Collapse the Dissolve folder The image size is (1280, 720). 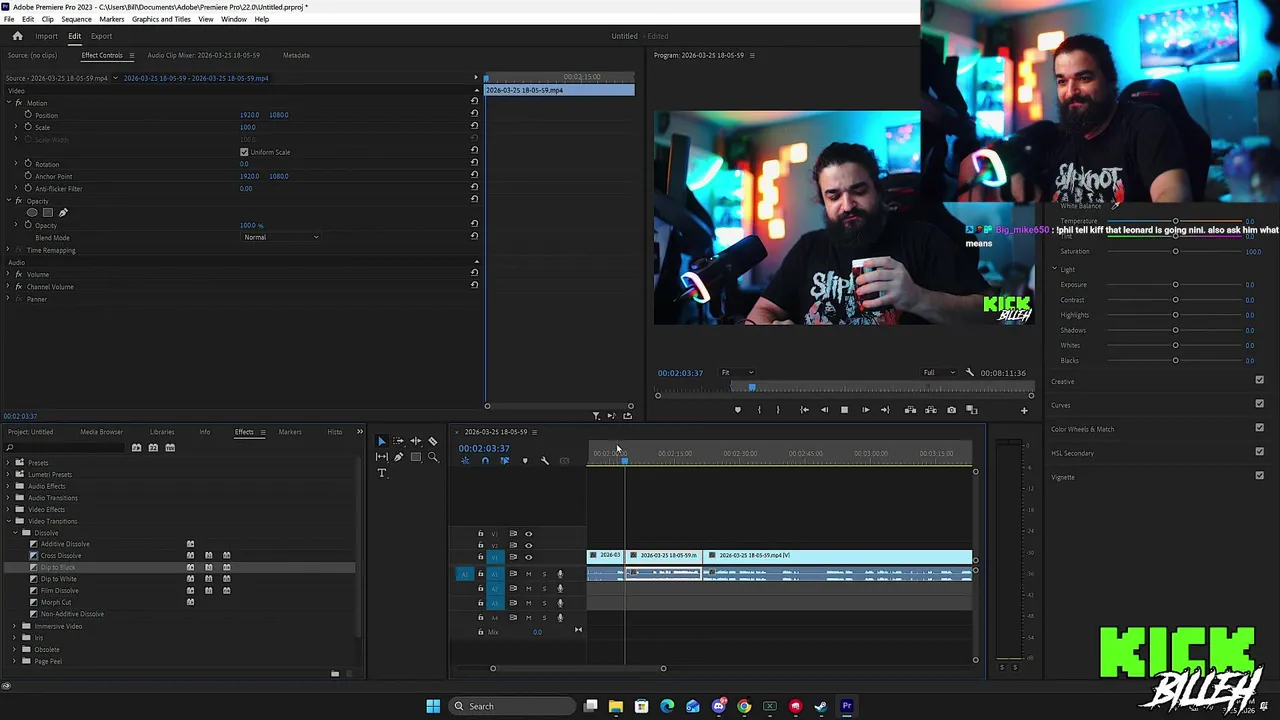[16, 533]
